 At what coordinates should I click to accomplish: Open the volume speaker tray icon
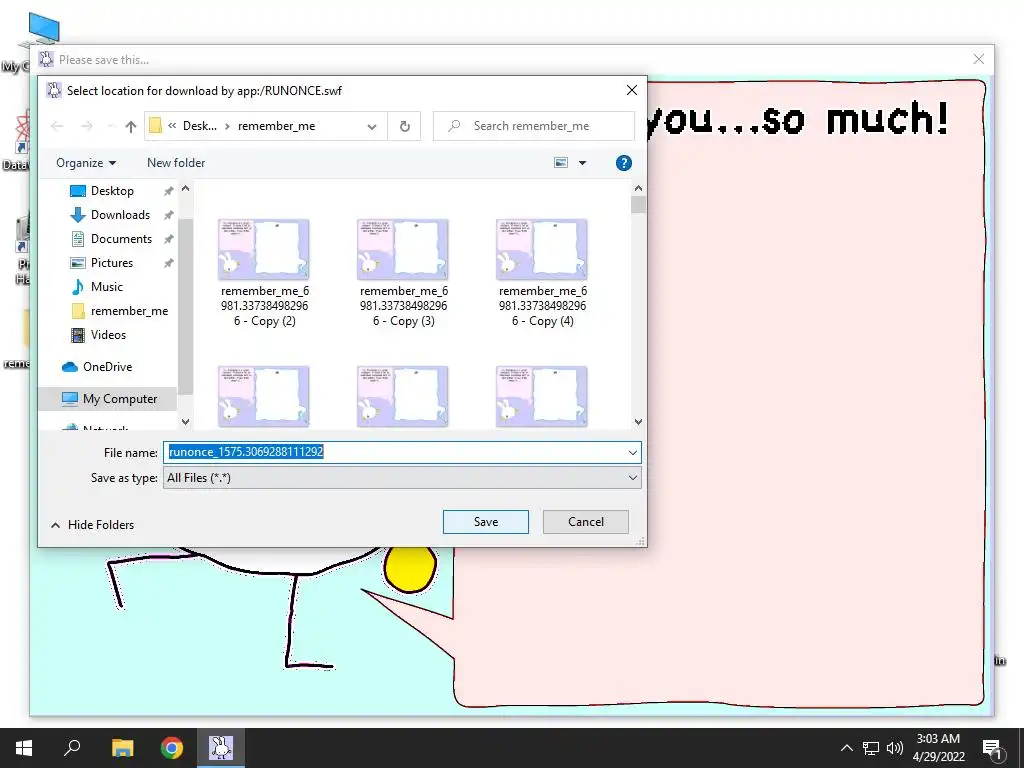click(x=895, y=748)
